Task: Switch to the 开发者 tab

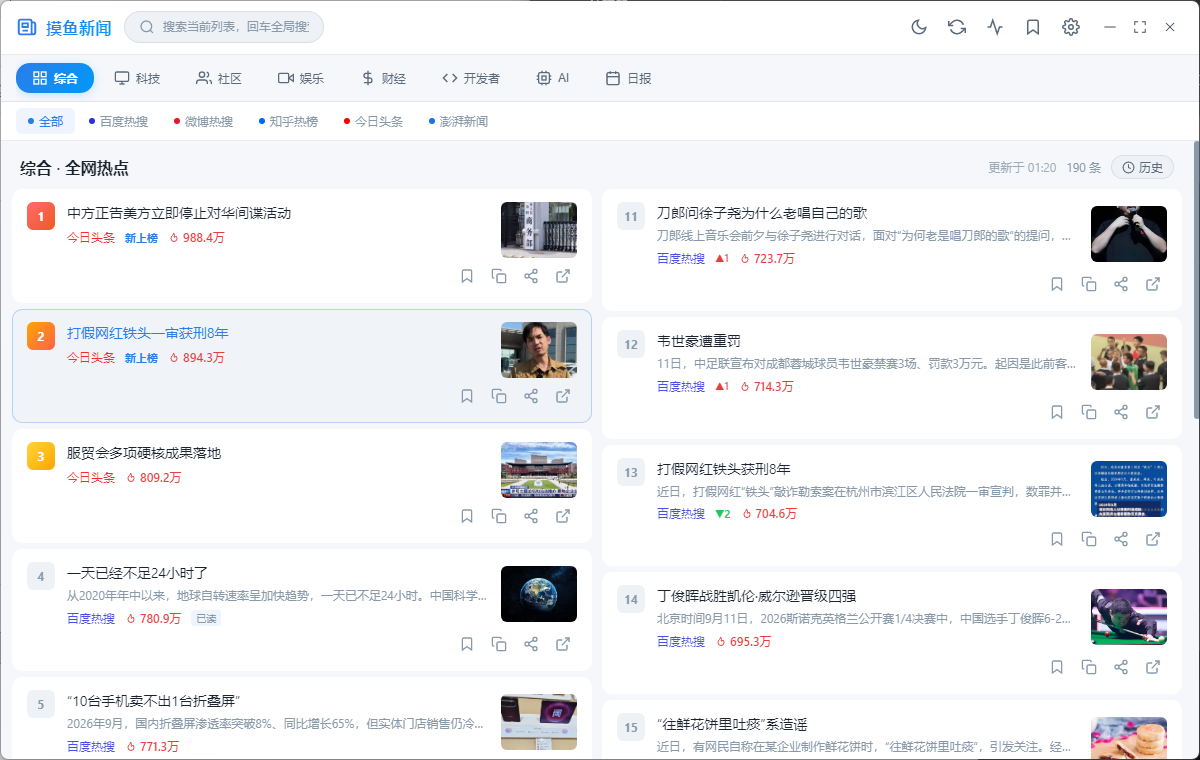Action: [x=471, y=78]
